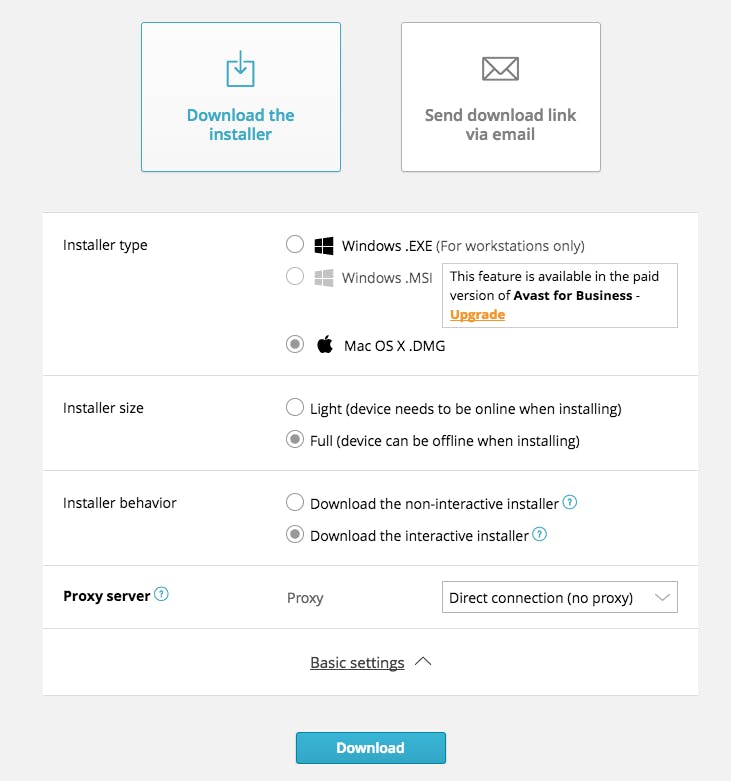Image resolution: width=731 pixels, height=781 pixels.
Task: Click the Apple logo icon
Action: [x=324, y=345]
